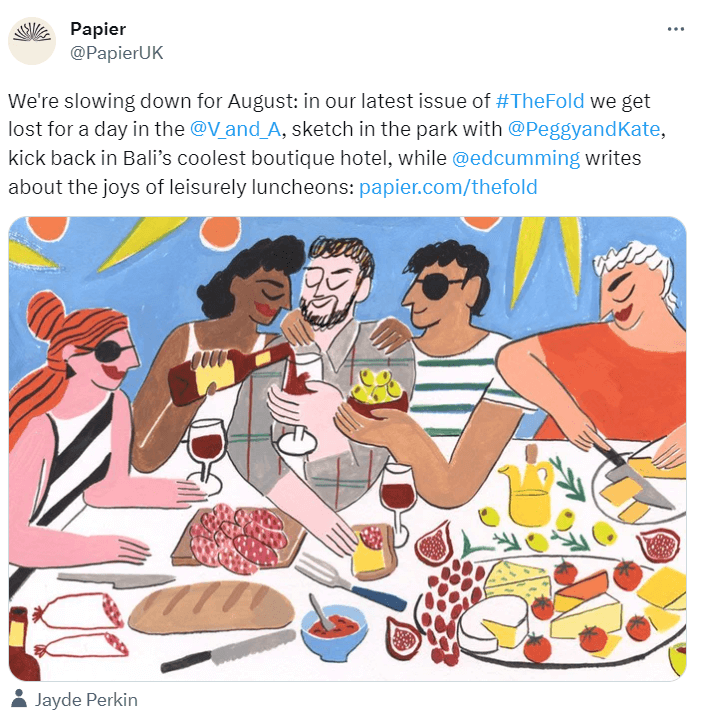Click the person icon beside Jayde Perkin
Viewport: 707px width, 718px height.
pyautogui.click(x=19, y=699)
